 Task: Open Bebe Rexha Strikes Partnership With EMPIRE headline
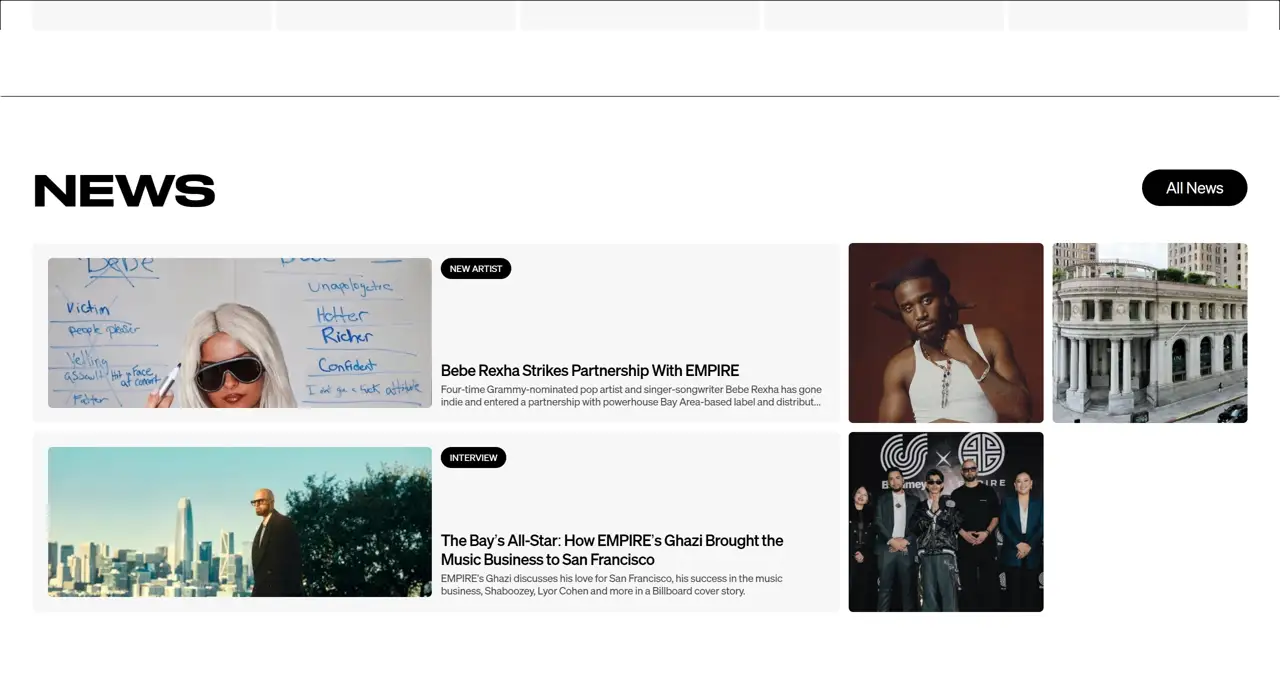590,371
